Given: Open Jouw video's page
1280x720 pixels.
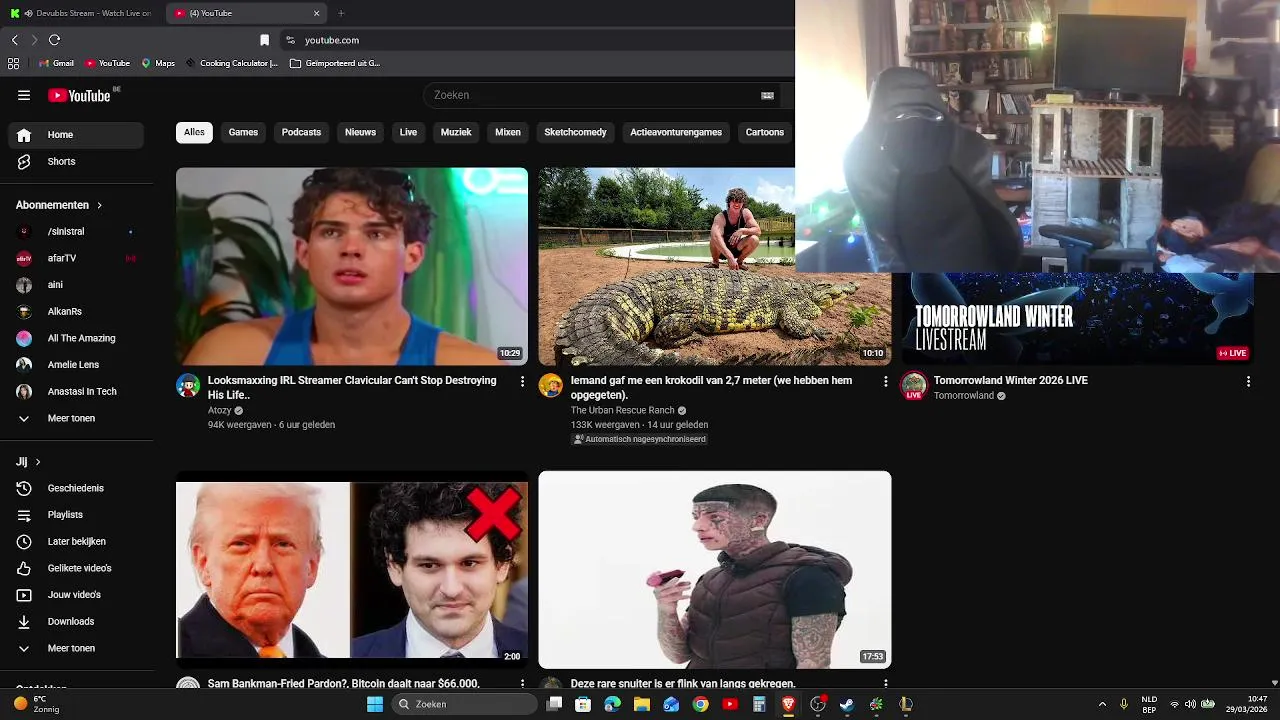Looking at the screenshot, I should 76,594.
